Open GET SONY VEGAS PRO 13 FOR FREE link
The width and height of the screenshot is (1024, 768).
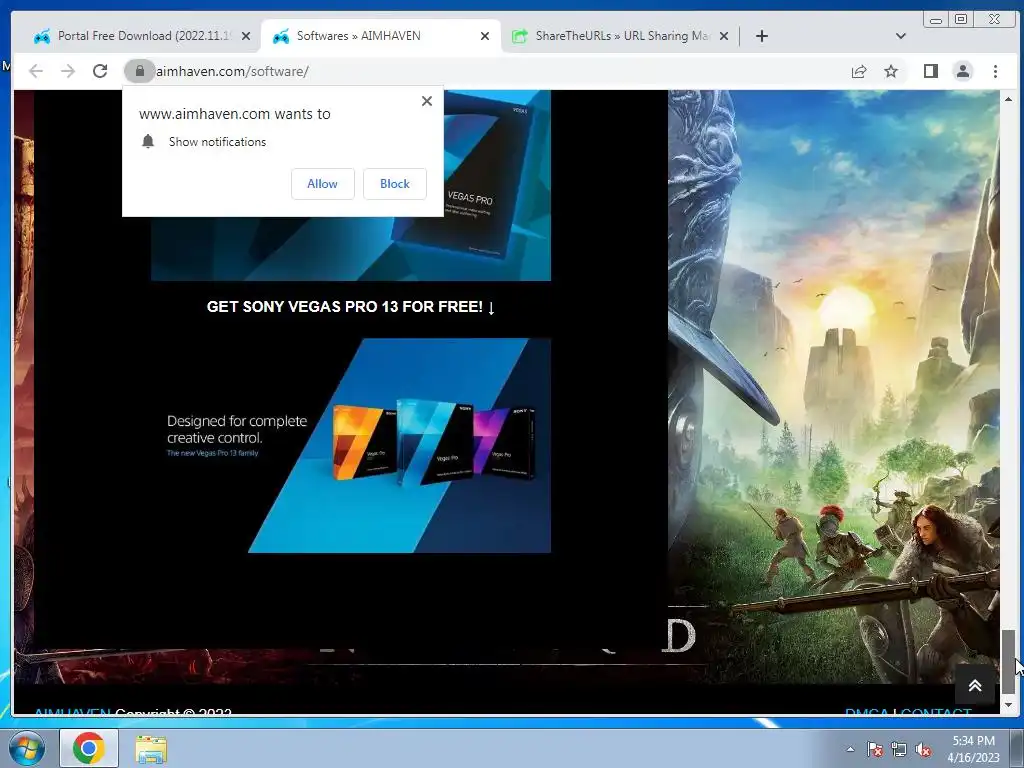[351, 307]
